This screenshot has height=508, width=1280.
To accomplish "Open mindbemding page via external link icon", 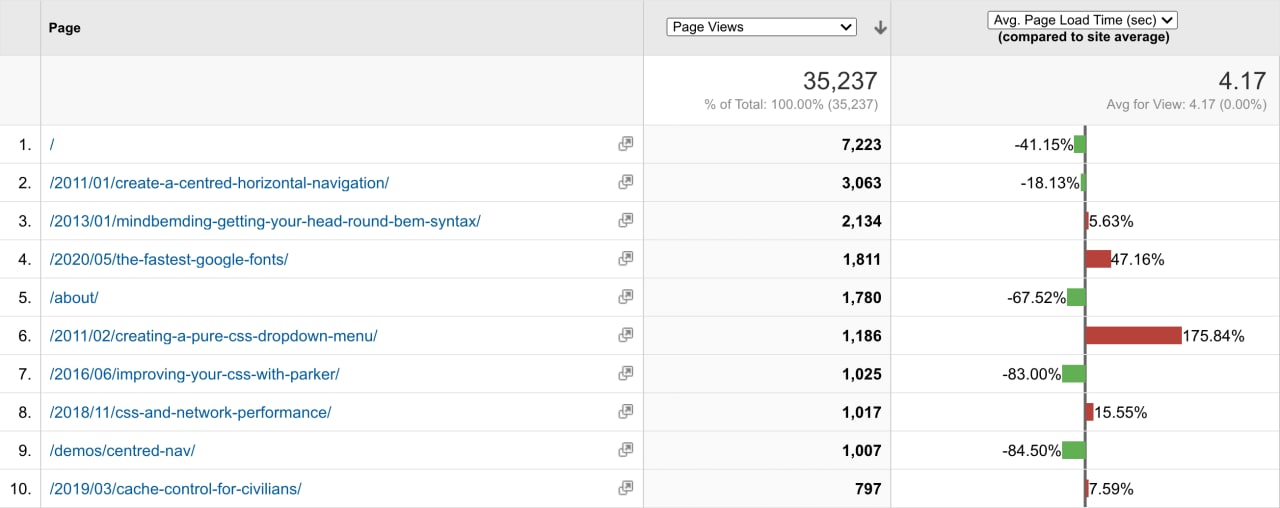I will click(x=625, y=220).
